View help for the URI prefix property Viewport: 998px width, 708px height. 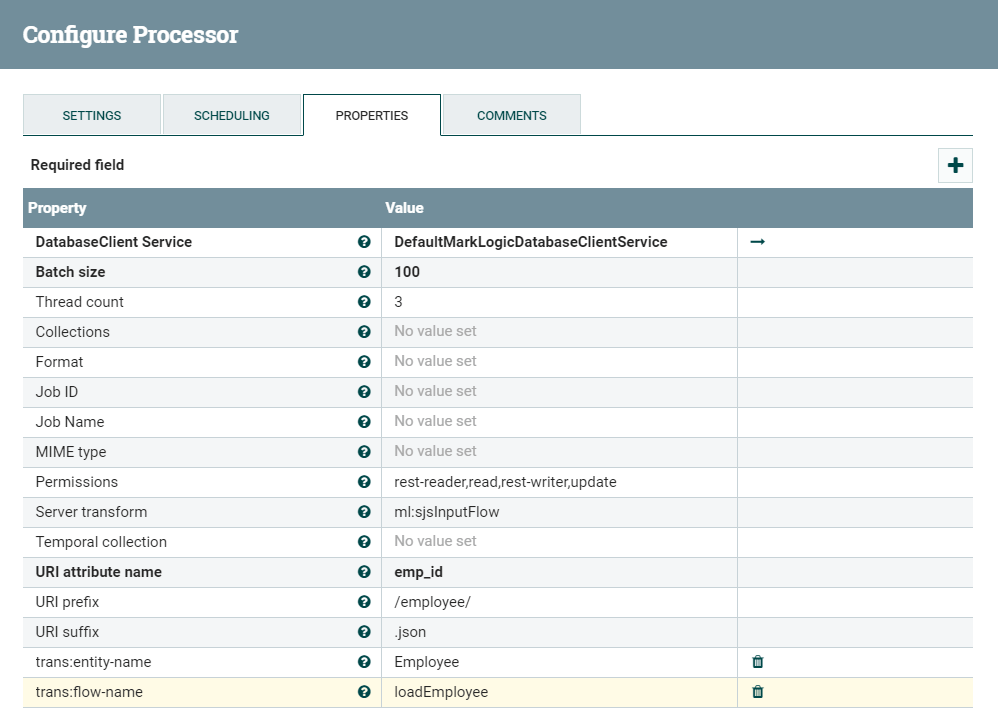[364, 601]
